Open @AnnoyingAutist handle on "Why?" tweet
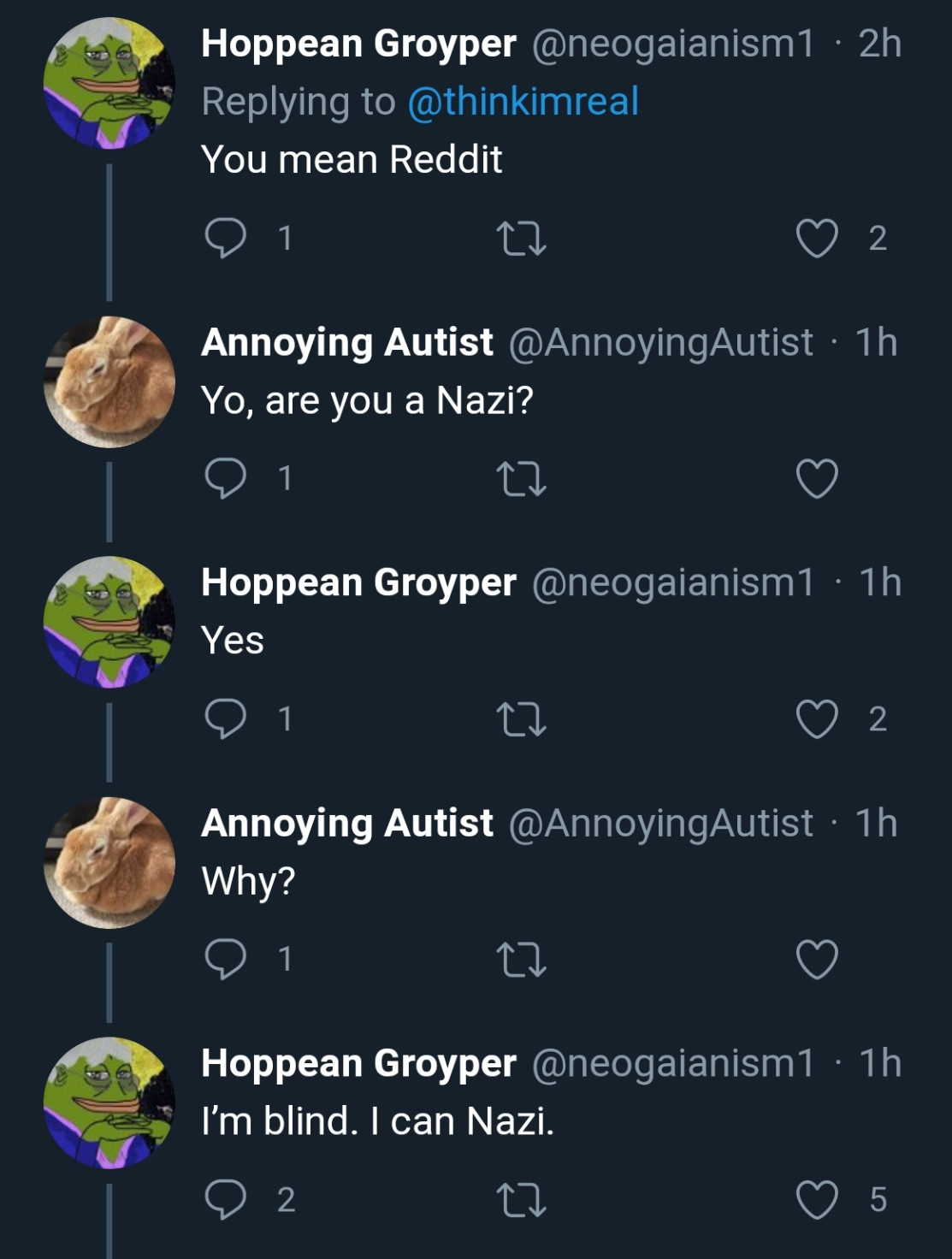The image size is (952, 1259). click(660, 823)
